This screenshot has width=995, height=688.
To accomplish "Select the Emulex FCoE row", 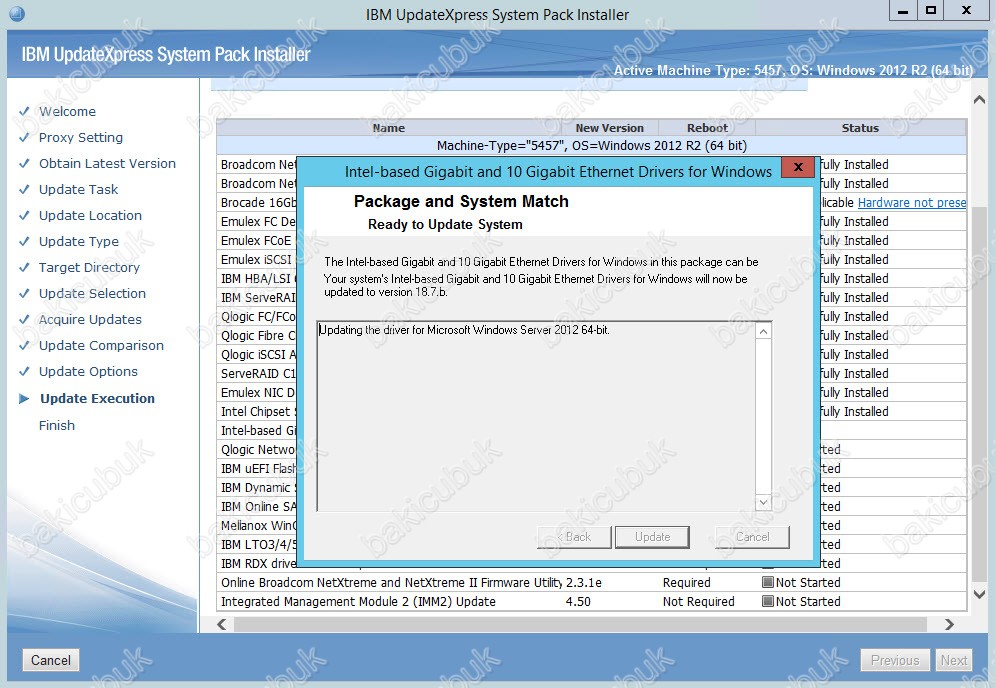I will pos(256,241).
